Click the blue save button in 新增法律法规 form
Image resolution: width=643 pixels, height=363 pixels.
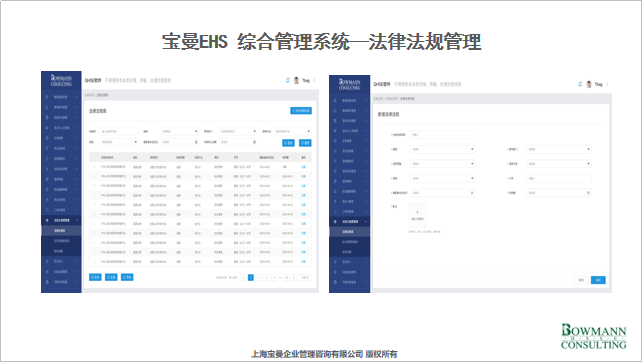598,280
